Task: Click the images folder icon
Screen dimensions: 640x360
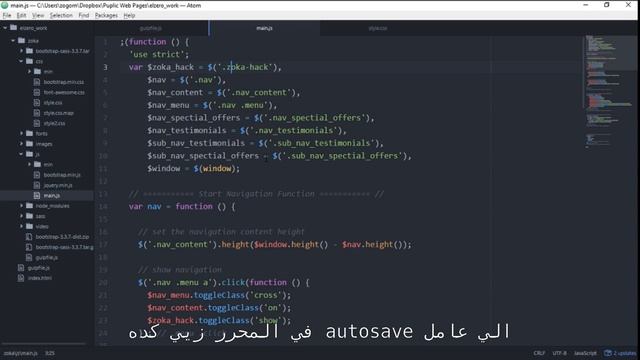Action: coord(29,144)
